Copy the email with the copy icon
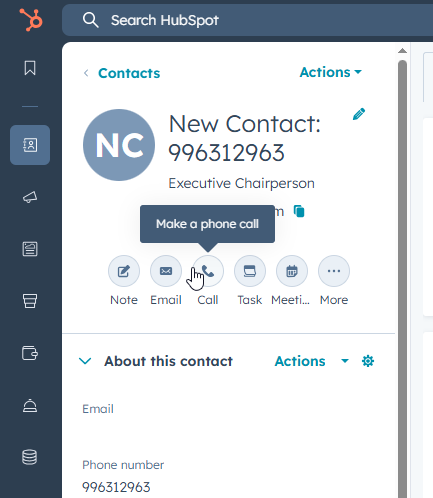The height and width of the screenshot is (498, 433). click(x=299, y=211)
